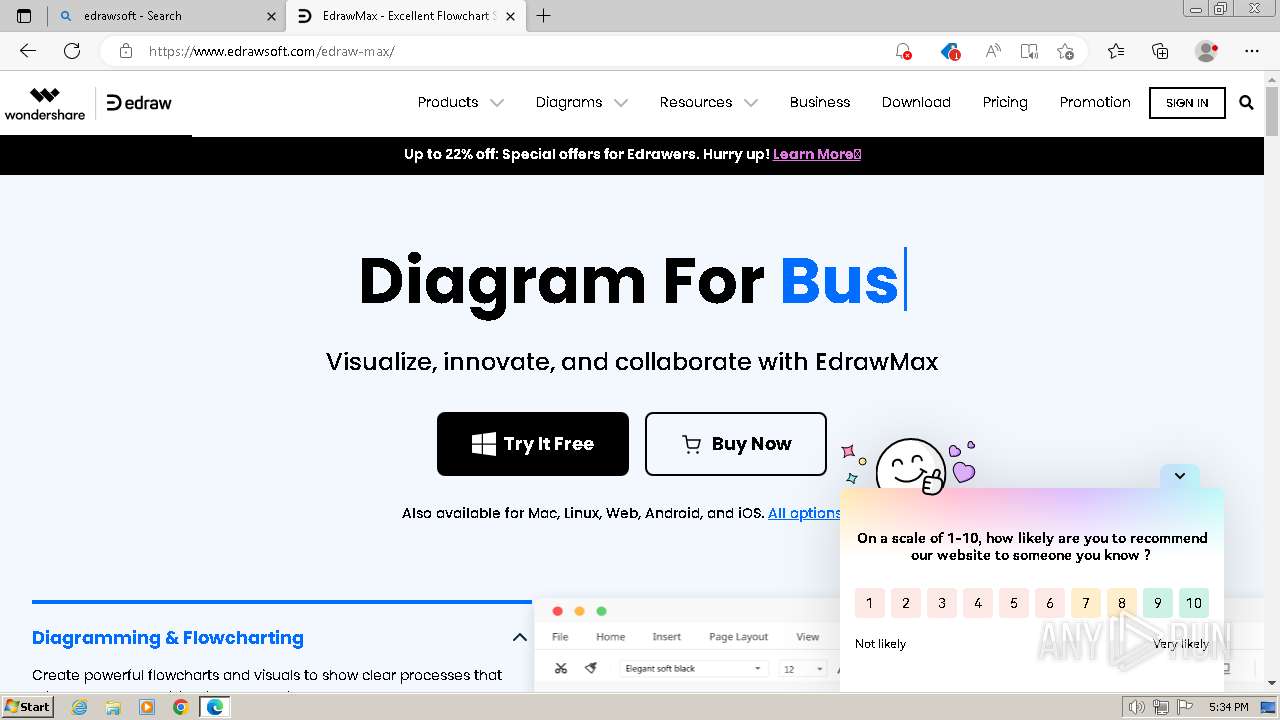Click Windows Start button
The height and width of the screenshot is (720, 1280).
pyautogui.click(x=27, y=707)
